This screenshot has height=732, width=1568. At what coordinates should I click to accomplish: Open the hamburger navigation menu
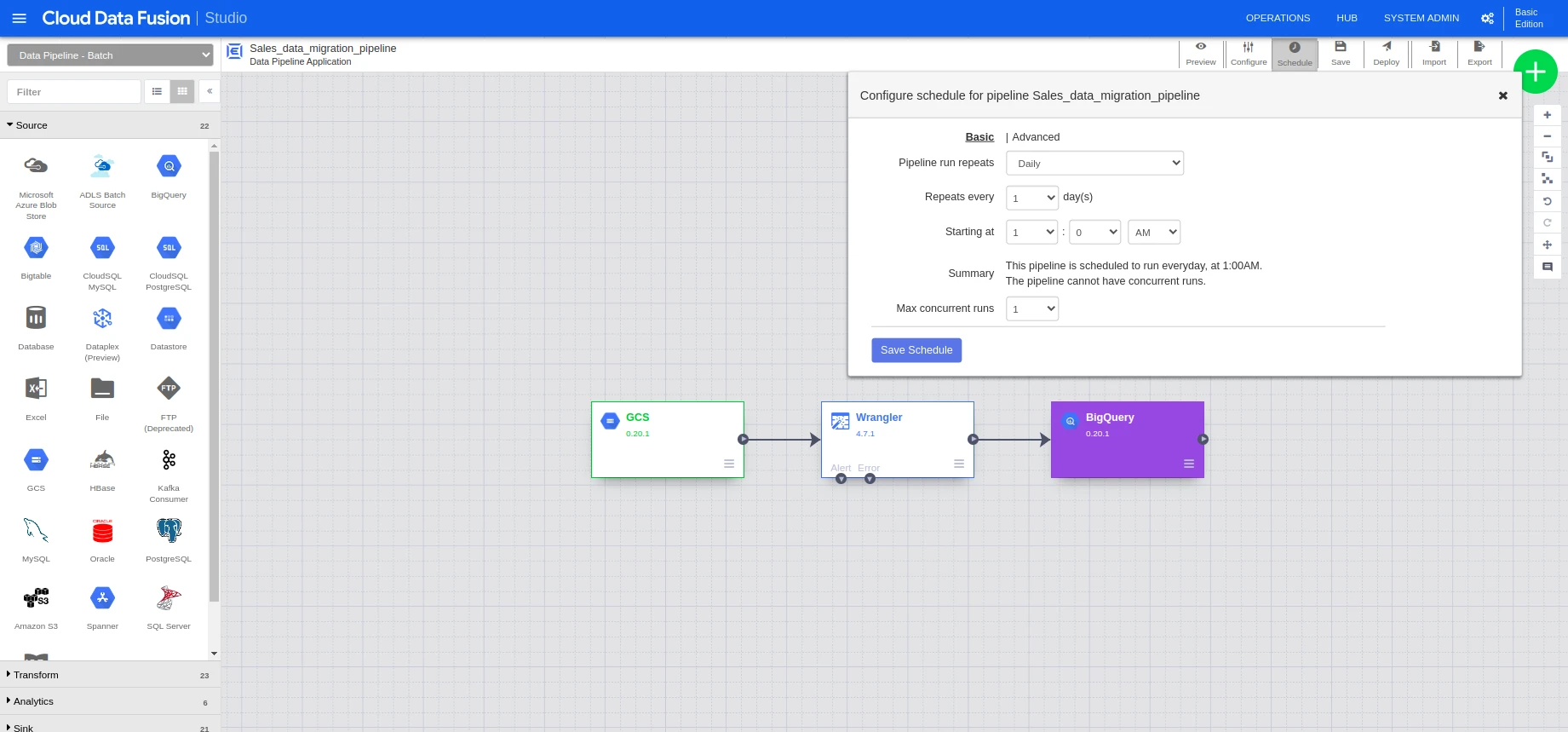pos(19,18)
